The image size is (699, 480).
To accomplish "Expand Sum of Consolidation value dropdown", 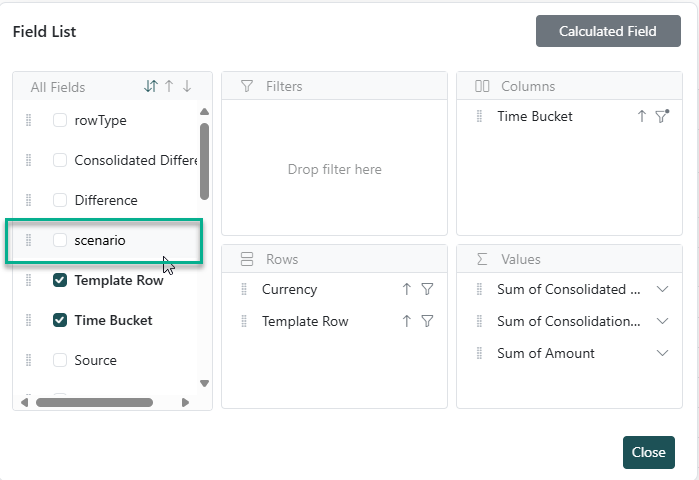I will point(662,322).
